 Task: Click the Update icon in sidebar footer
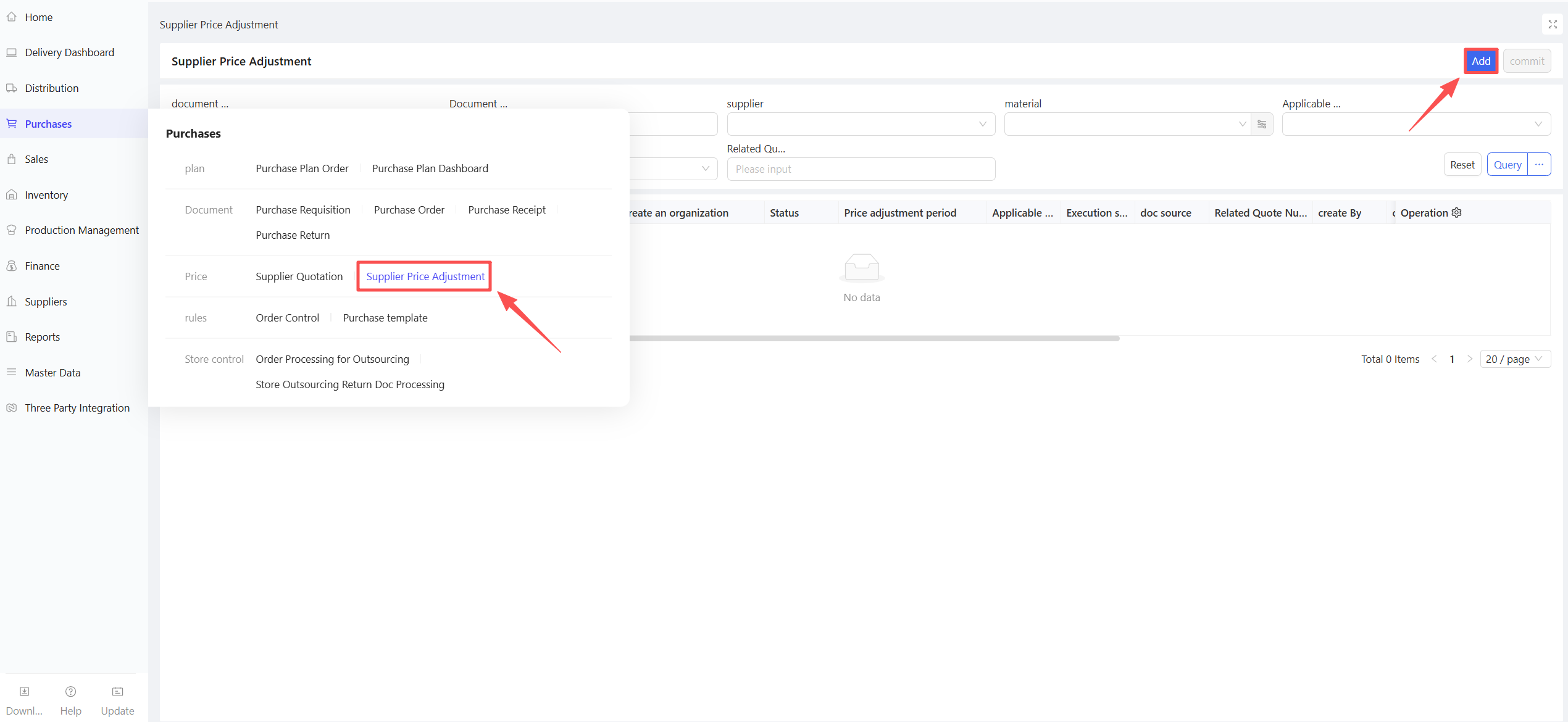click(117, 692)
